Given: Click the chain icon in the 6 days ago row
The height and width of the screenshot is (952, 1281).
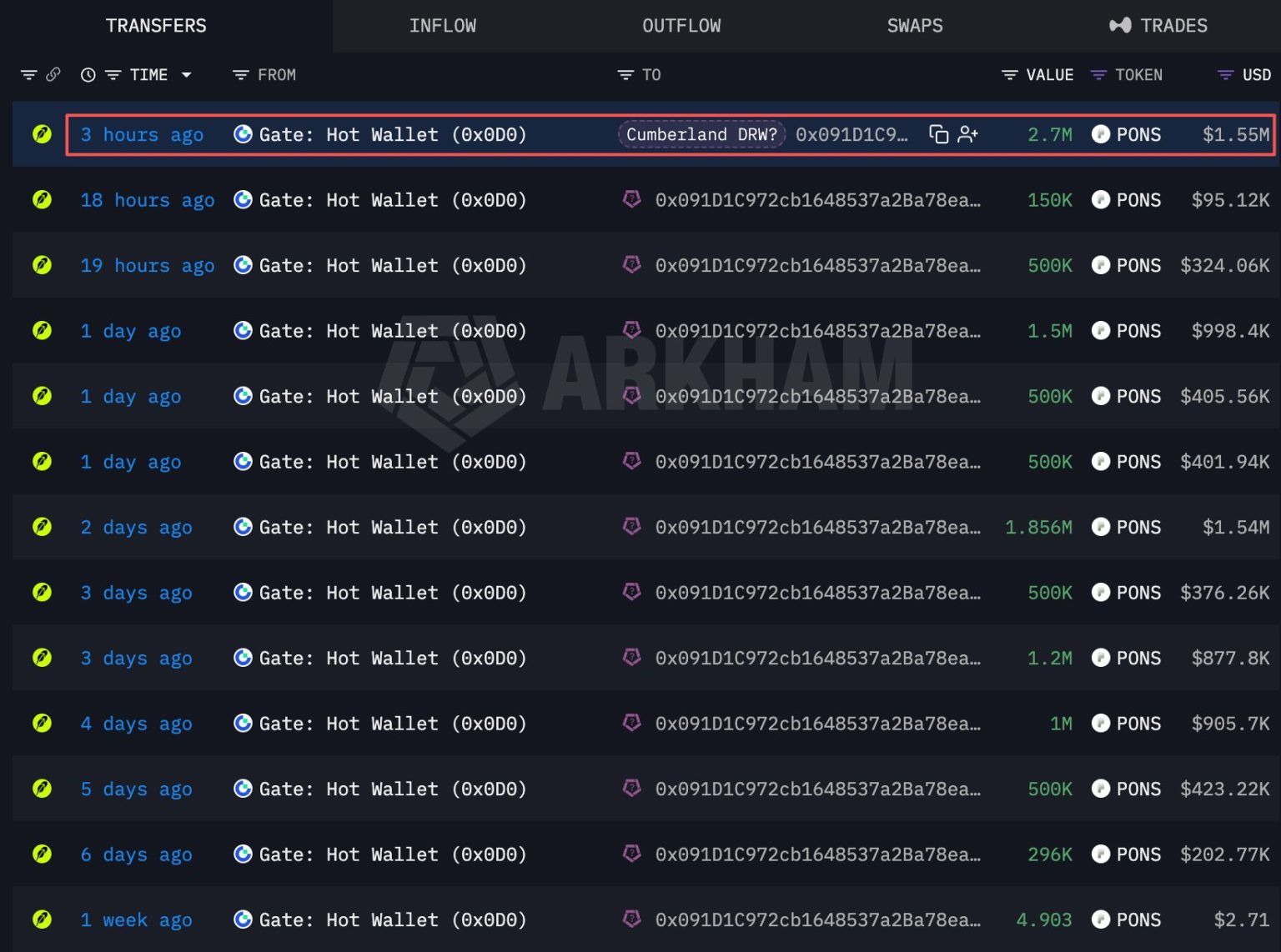Looking at the screenshot, I should point(42,854).
